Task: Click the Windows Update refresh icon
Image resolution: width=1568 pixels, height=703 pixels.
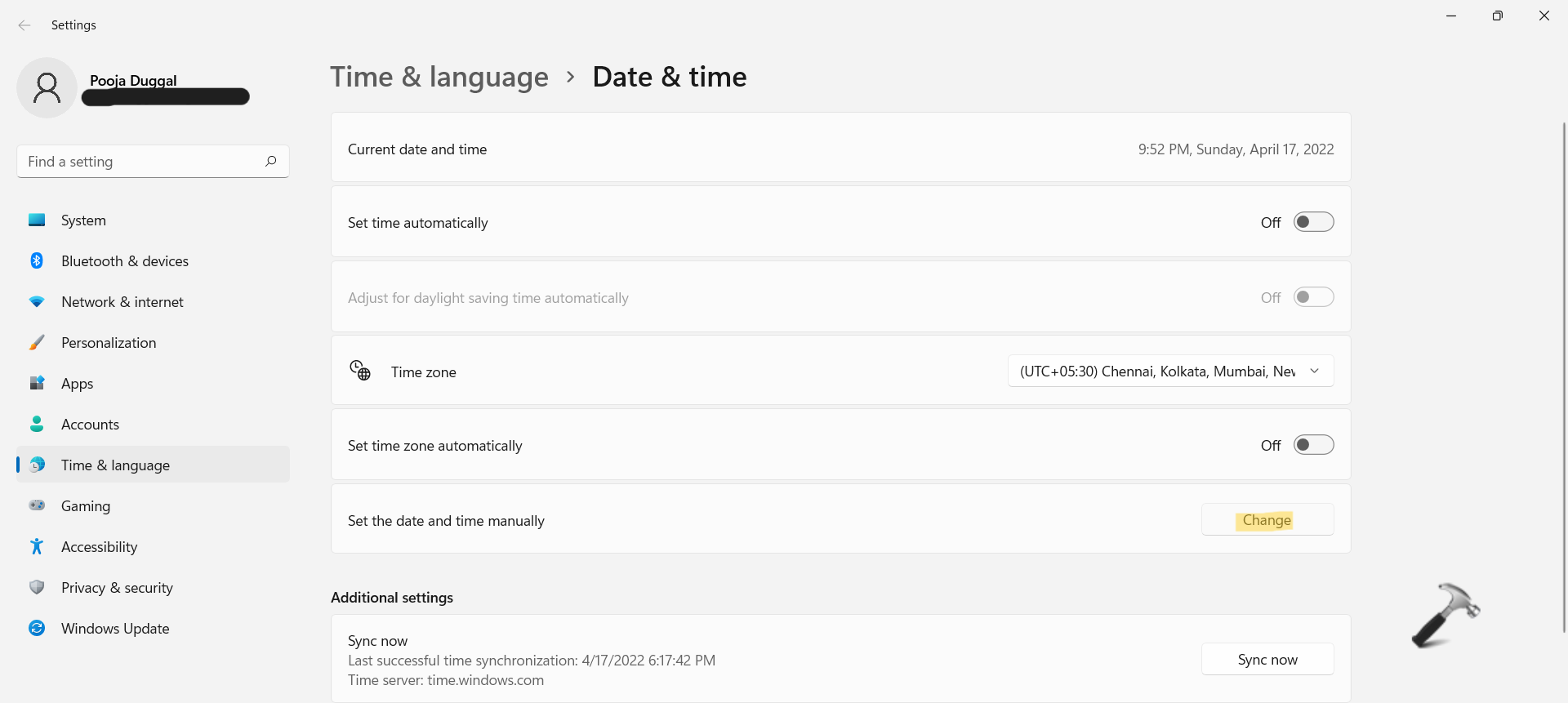Action: coord(37,629)
